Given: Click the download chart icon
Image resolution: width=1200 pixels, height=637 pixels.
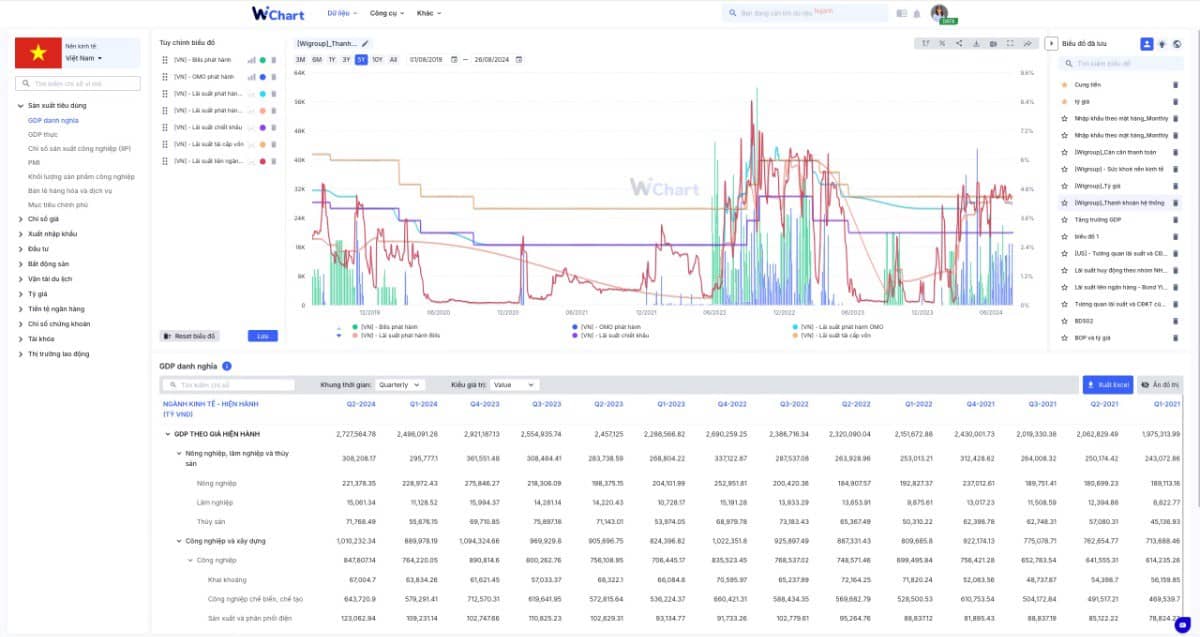Looking at the screenshot, I should (976, 43).
